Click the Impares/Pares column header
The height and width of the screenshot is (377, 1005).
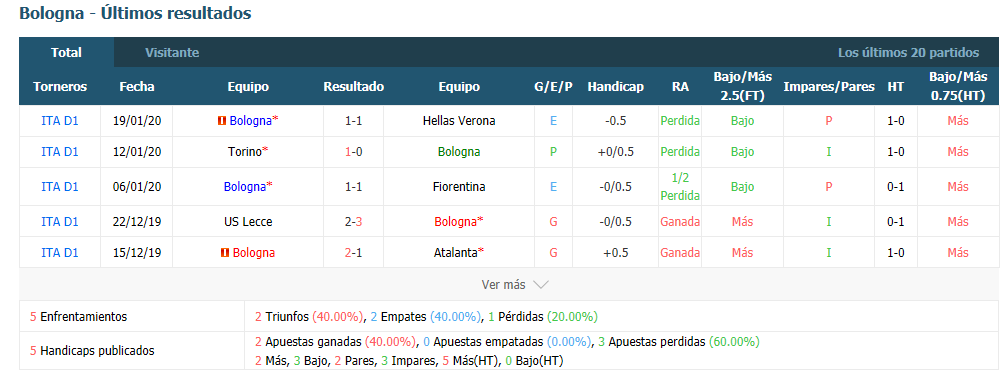coord(829,87)
